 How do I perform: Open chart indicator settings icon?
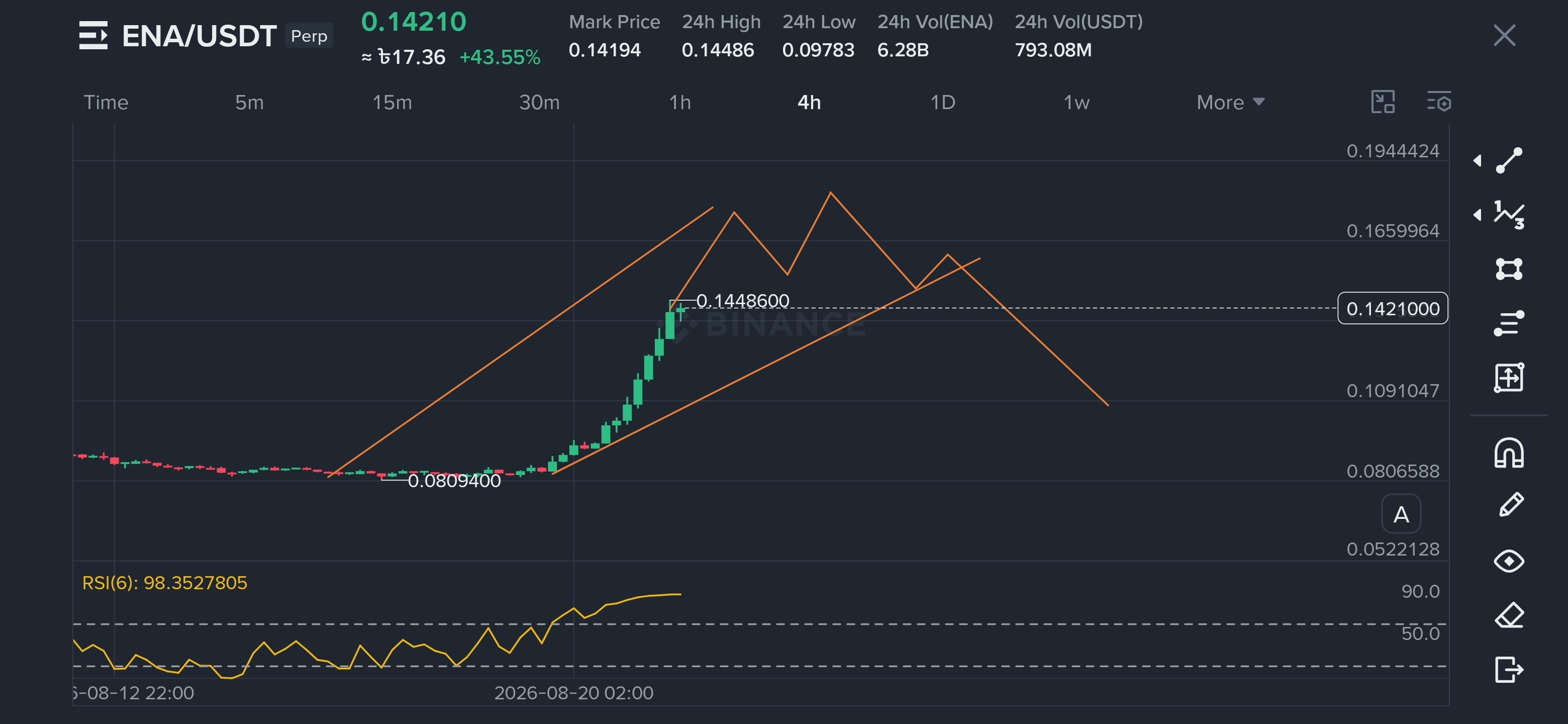tap(1439, 102)
